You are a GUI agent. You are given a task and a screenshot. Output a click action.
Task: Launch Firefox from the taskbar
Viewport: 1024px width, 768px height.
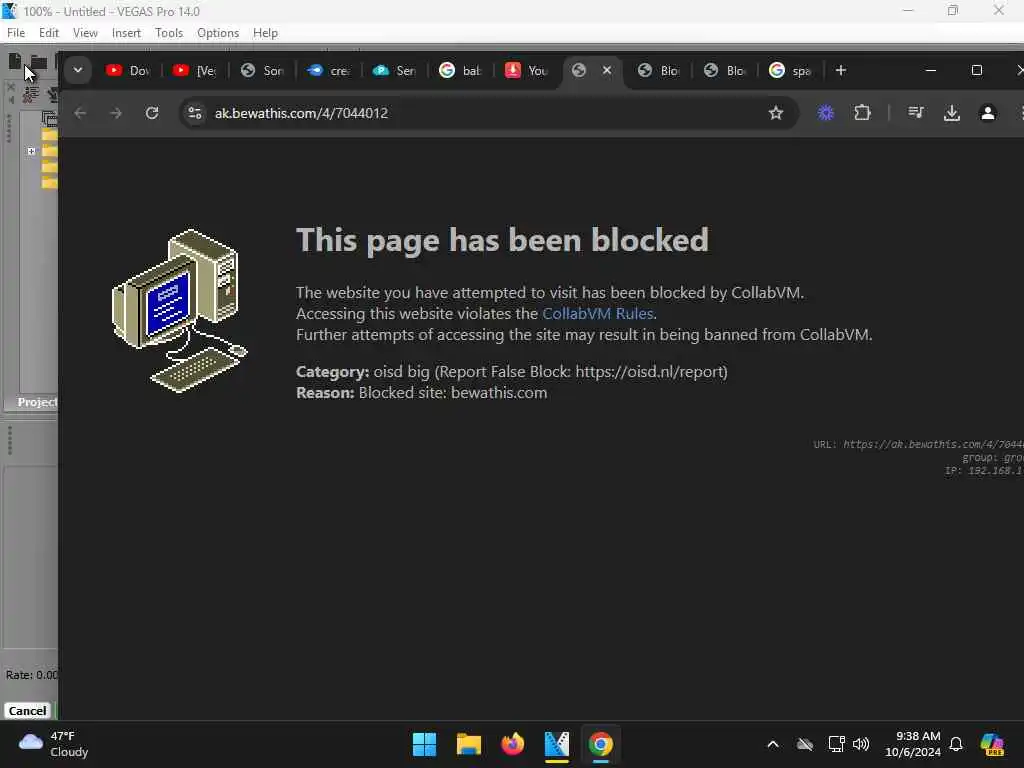513,744
